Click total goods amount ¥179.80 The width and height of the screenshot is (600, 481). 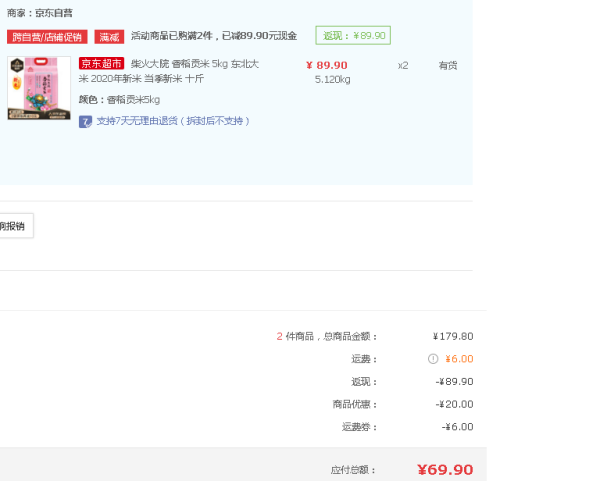coord(453,336)
